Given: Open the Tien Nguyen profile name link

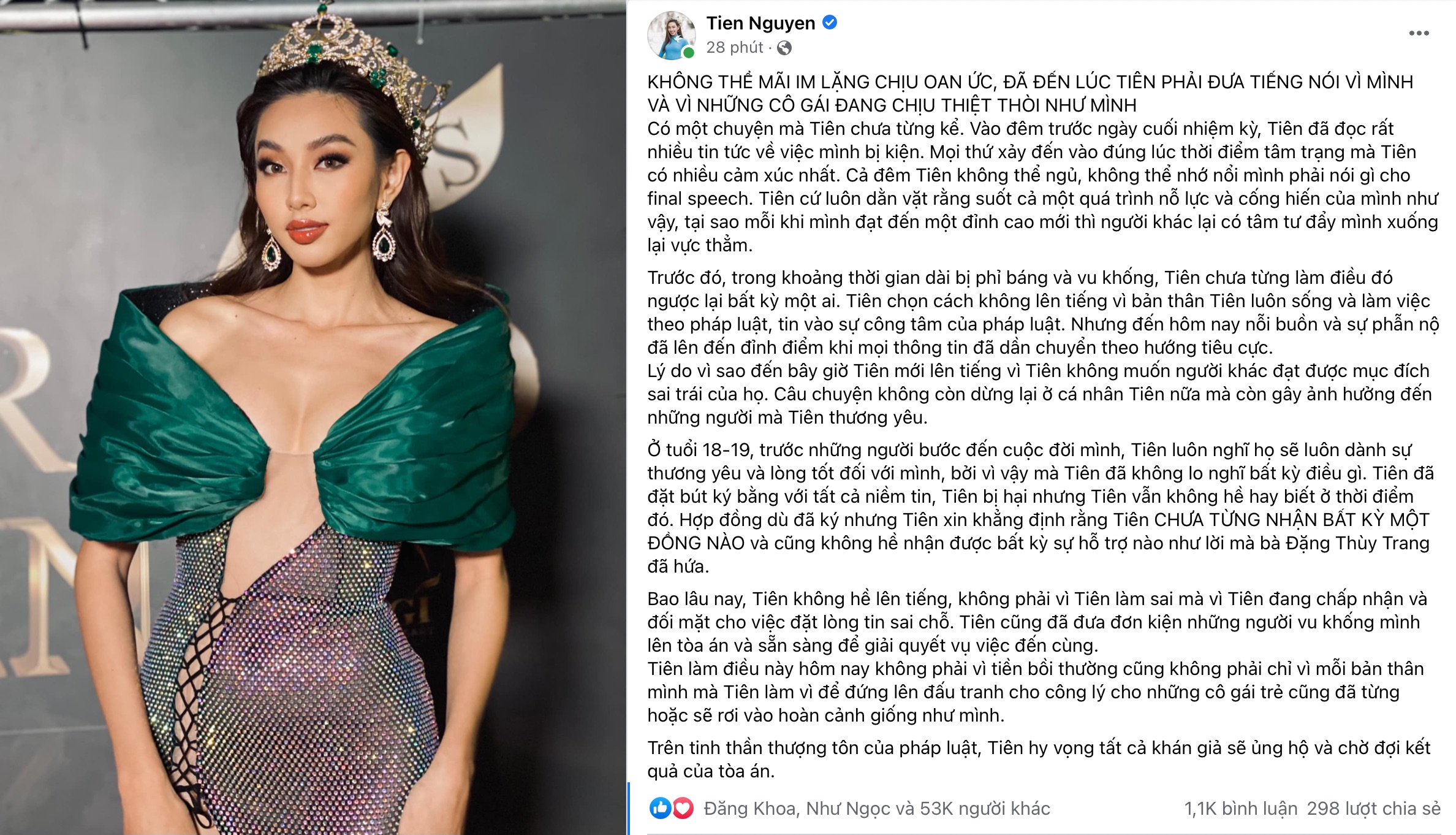Looking at the screenshot, I should coord(760,23).
